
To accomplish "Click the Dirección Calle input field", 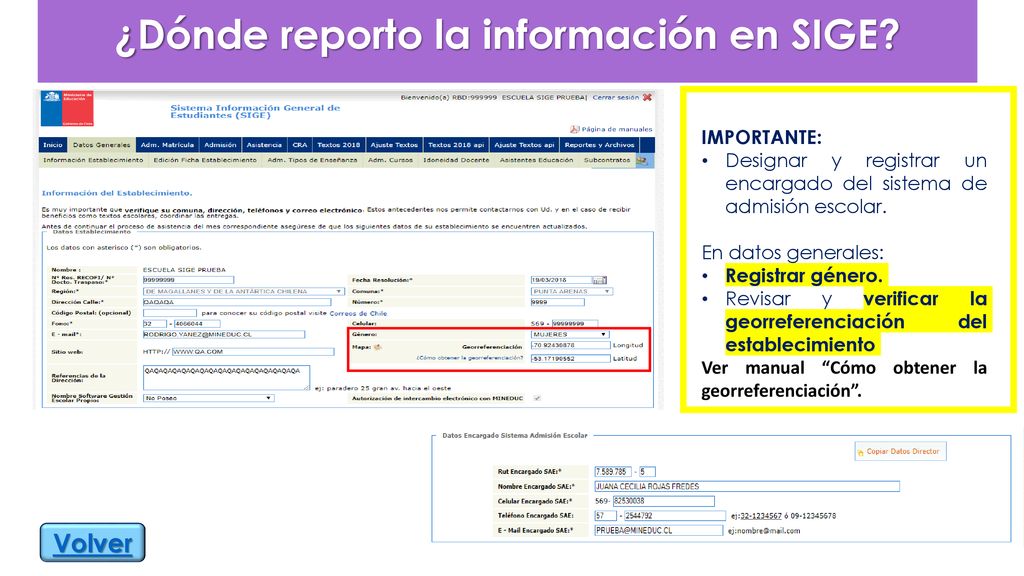I will pyautogui.click(x=237, y=302).
